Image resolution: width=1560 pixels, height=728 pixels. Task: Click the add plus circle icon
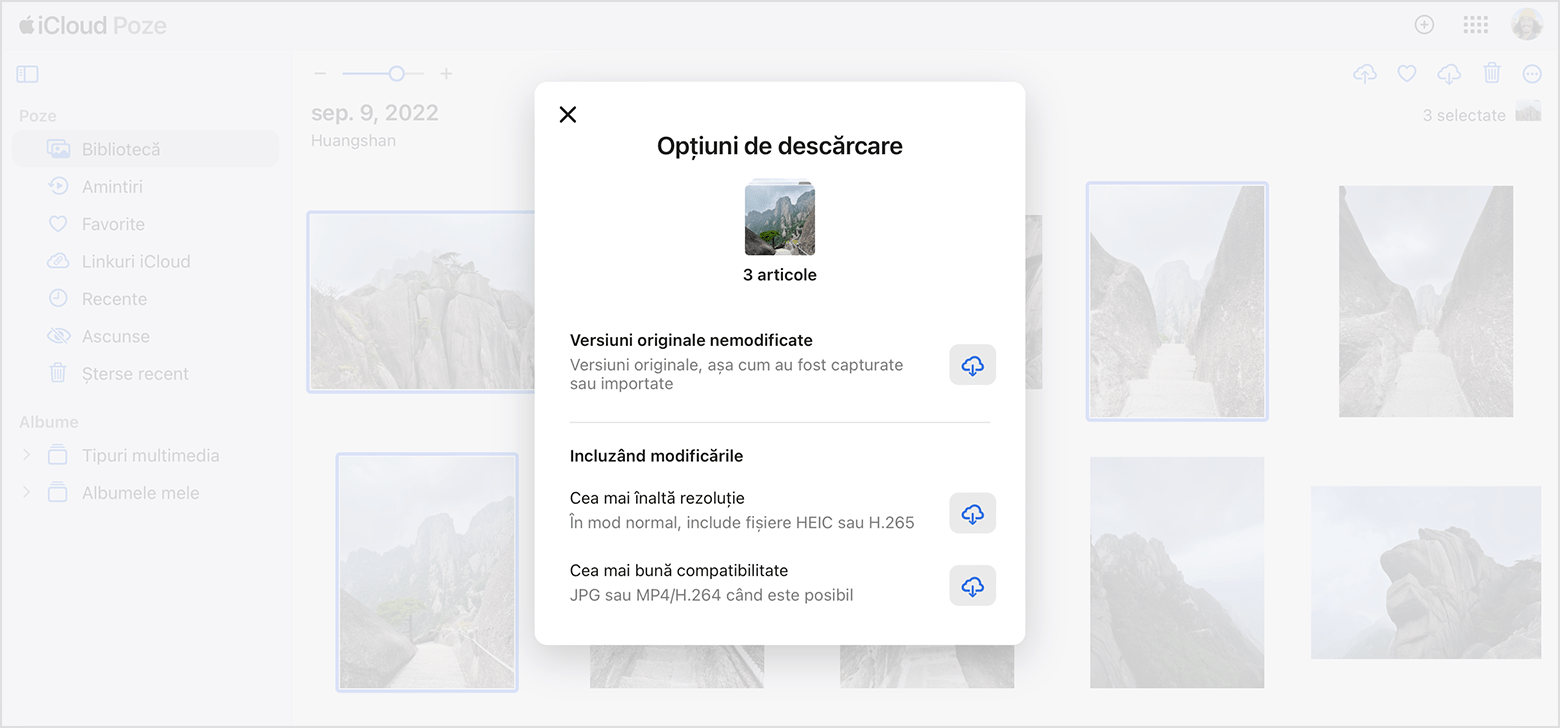[1424, 25]
